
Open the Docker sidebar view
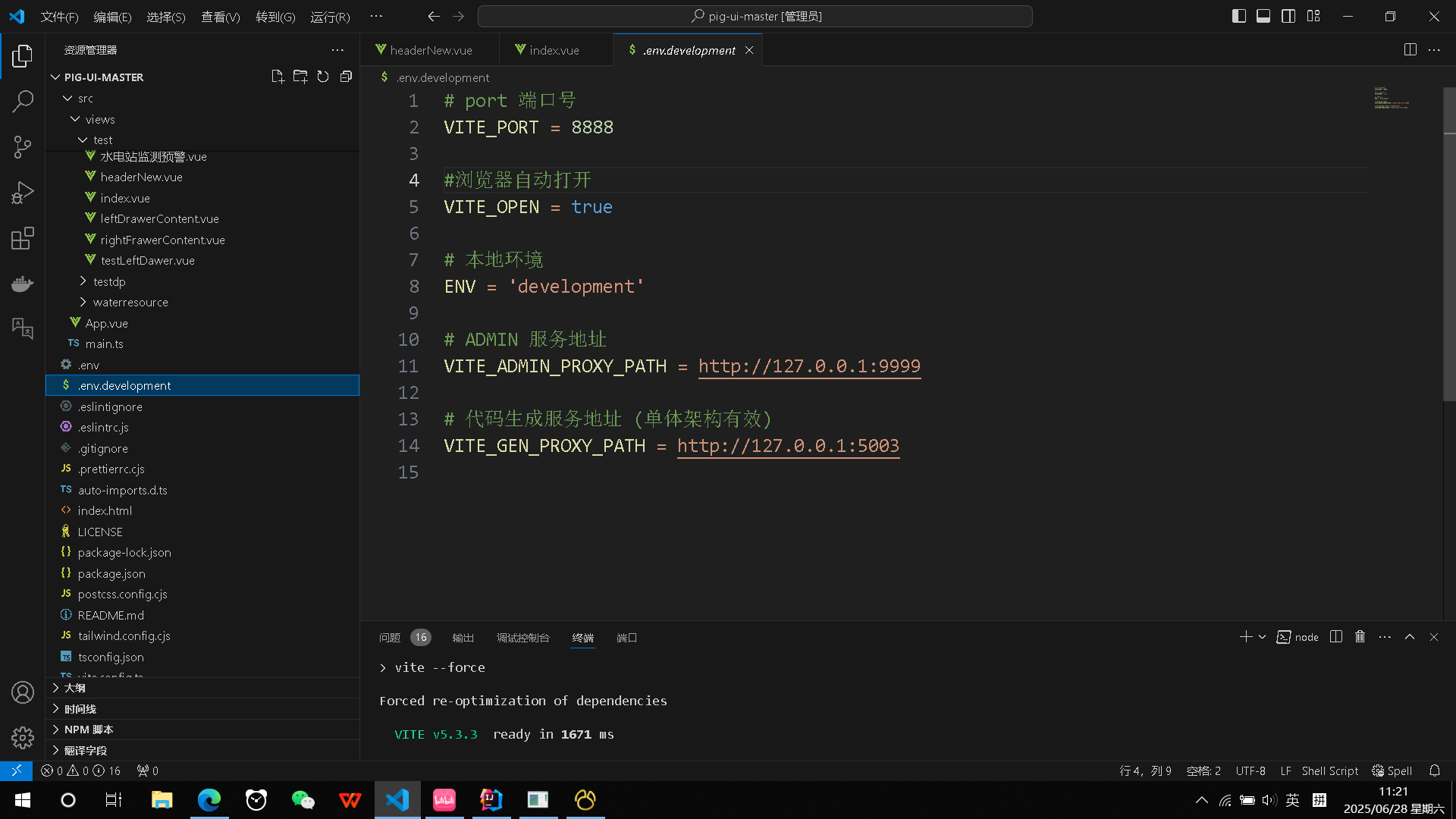point(23,284)
